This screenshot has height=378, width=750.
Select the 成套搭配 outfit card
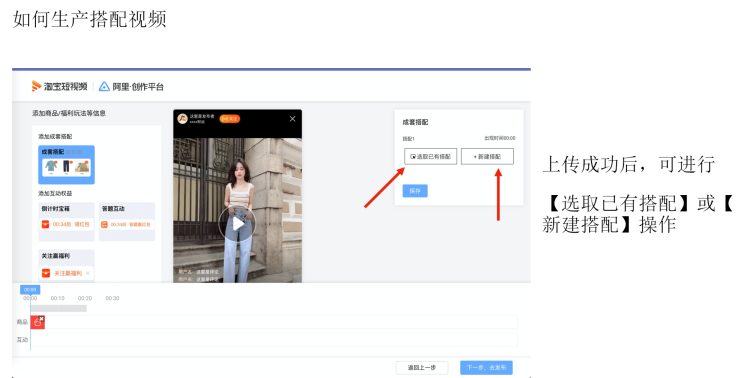click(x=66, y=165)
